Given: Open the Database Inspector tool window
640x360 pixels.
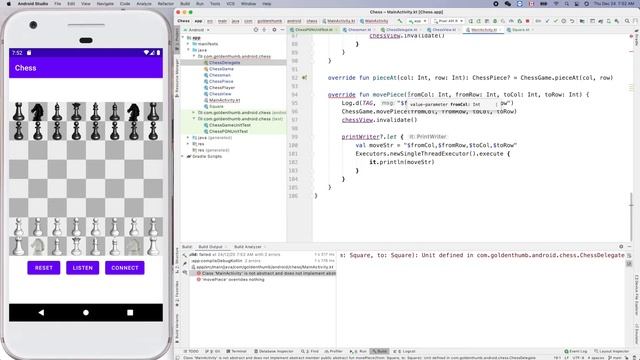Looking at the screenshot, I should 274,351.
